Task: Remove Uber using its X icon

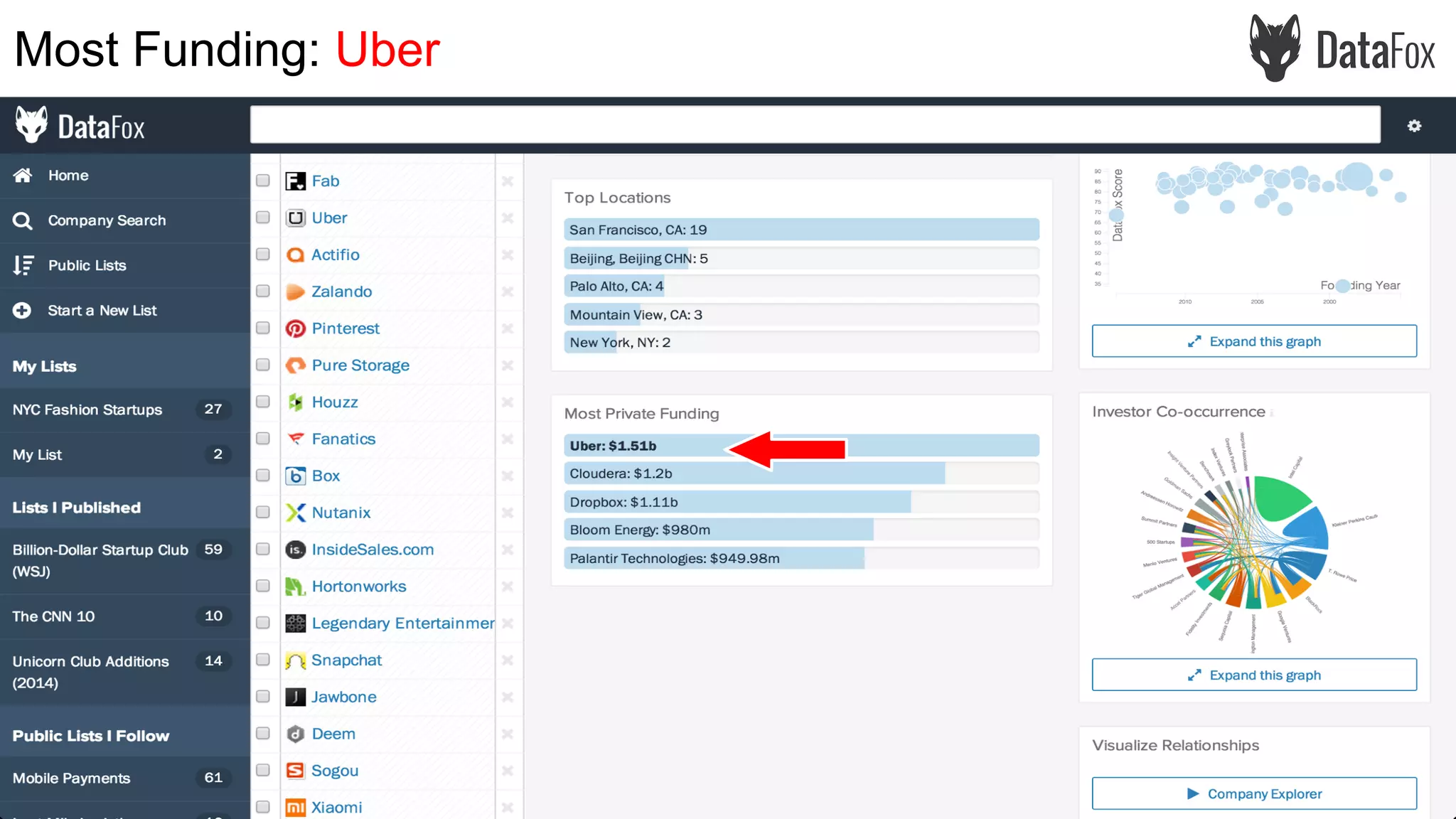Action: click(x=508, y=218)
